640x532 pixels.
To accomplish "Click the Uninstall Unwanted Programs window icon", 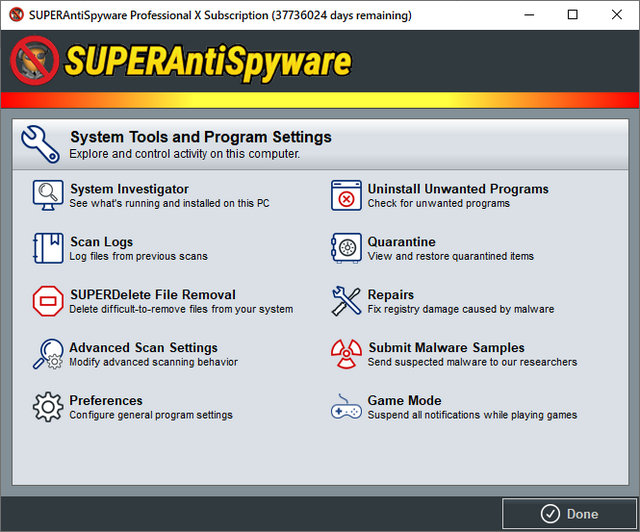I will click(x=346, y=195).
